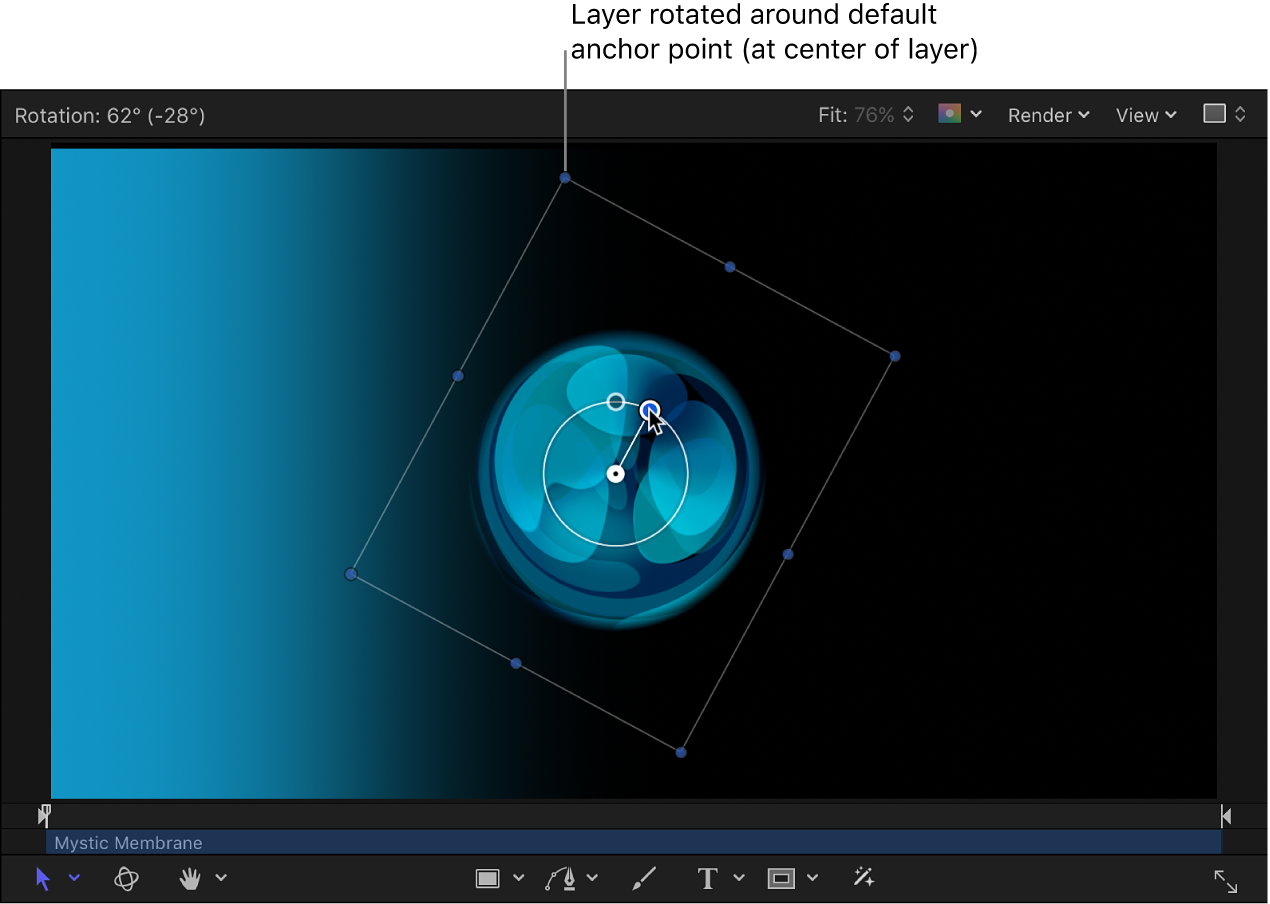Select the 3D Transform tool

click(126, 878)
